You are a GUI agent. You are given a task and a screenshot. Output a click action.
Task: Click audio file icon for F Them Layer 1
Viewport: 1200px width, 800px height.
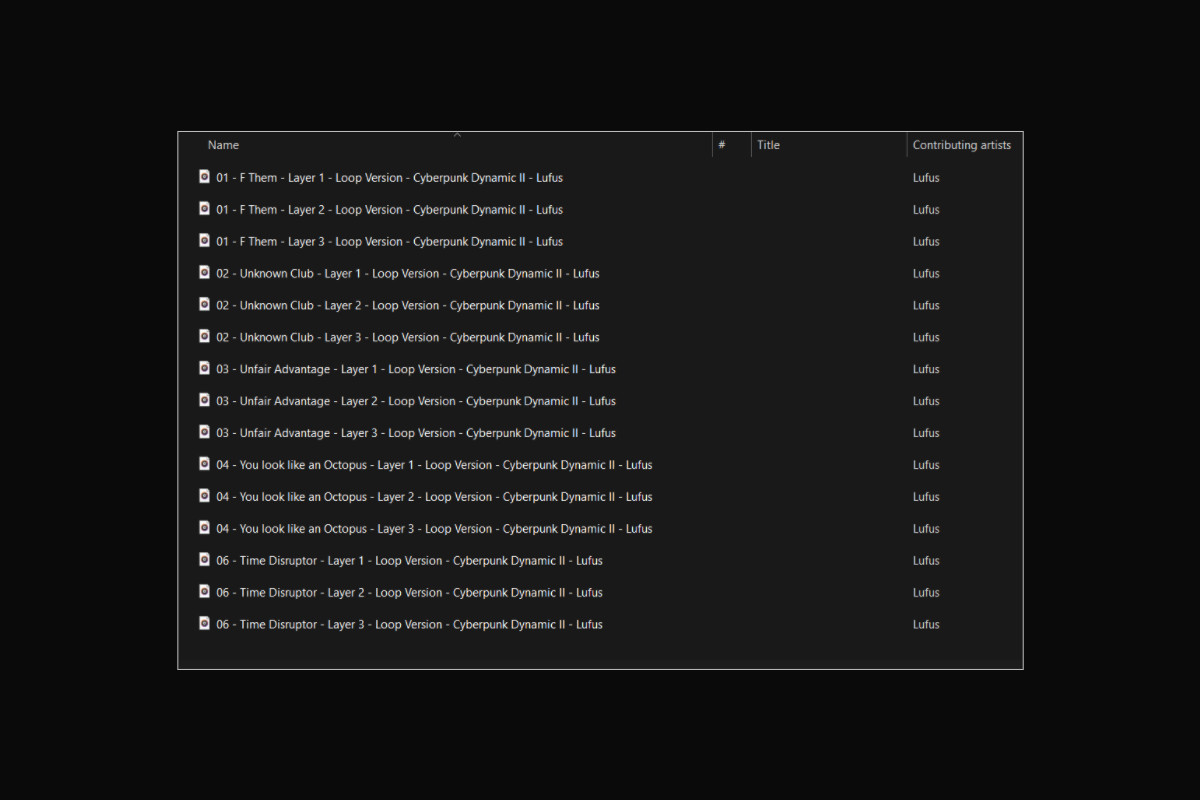click(x=204, y=177)
